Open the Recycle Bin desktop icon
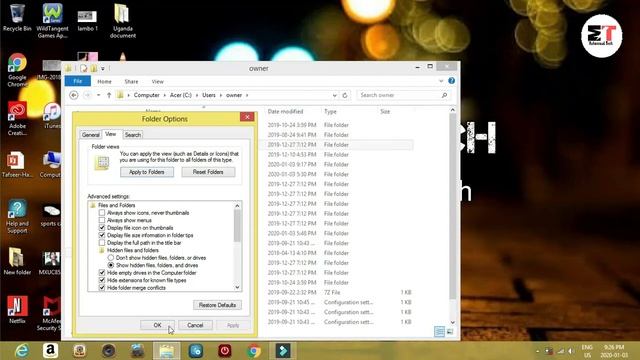The width and height of the screenshot is (640, 360). tap(17, 18)
